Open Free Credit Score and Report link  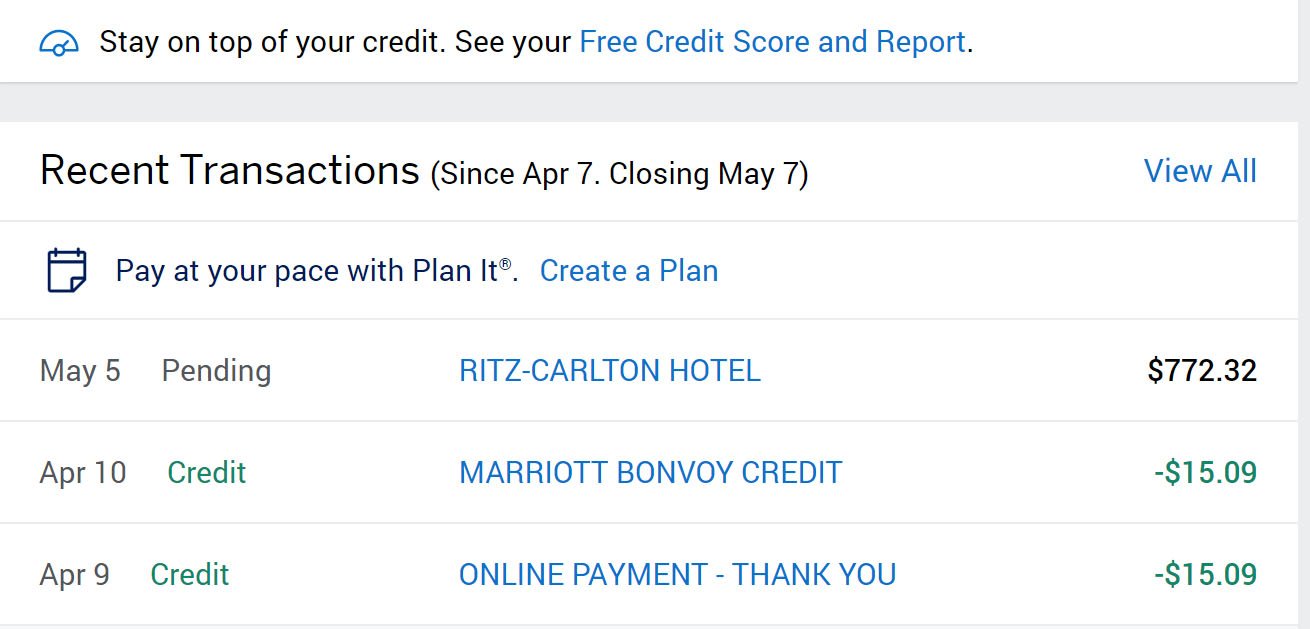pos(773,42)
